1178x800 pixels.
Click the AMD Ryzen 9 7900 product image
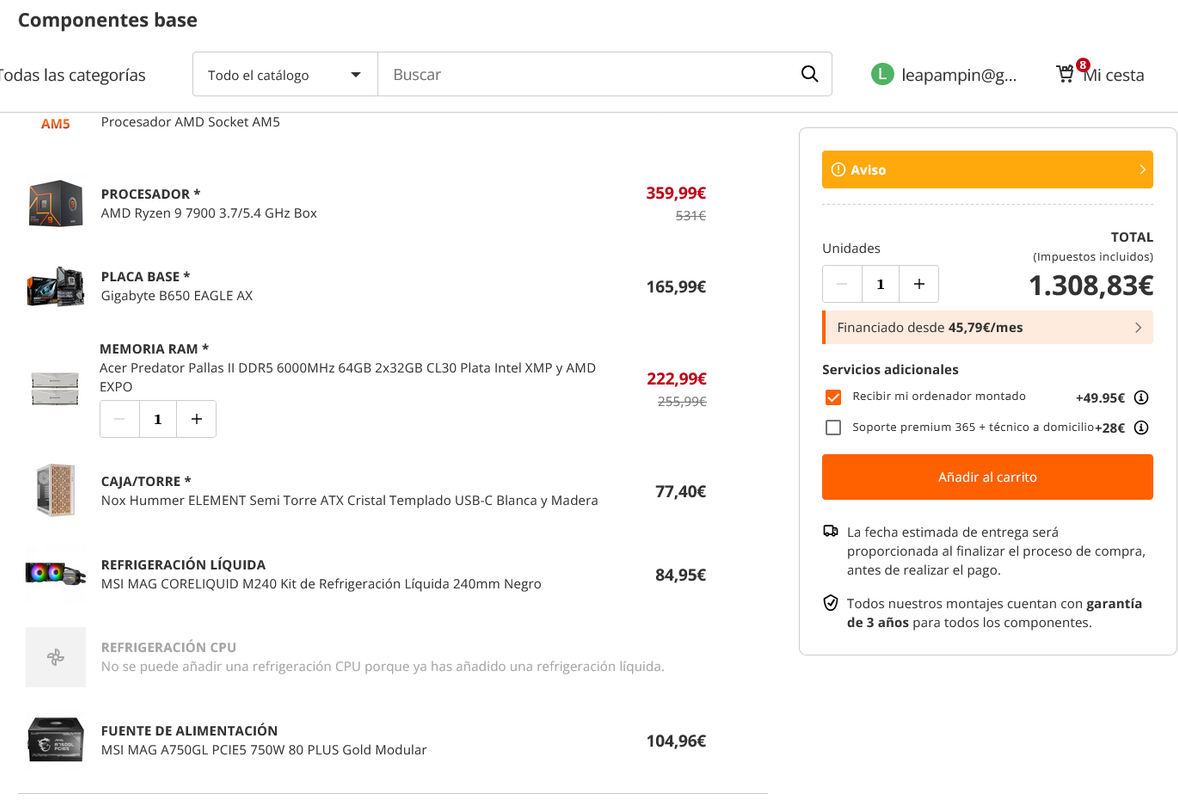coord(56,203)
